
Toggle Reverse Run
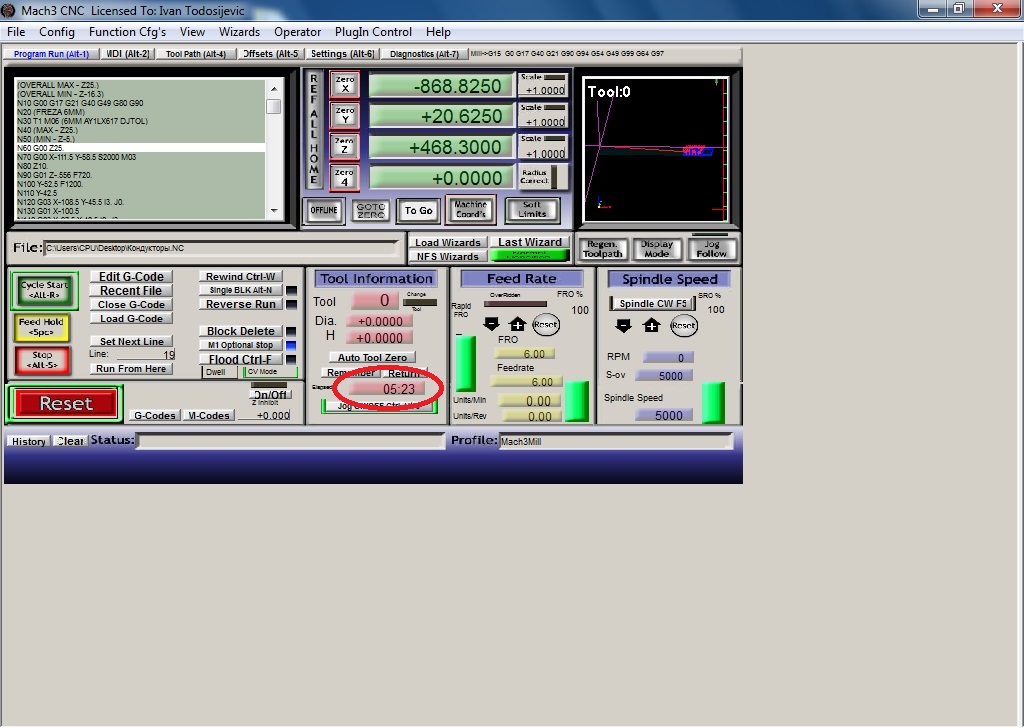click(241, 304)
